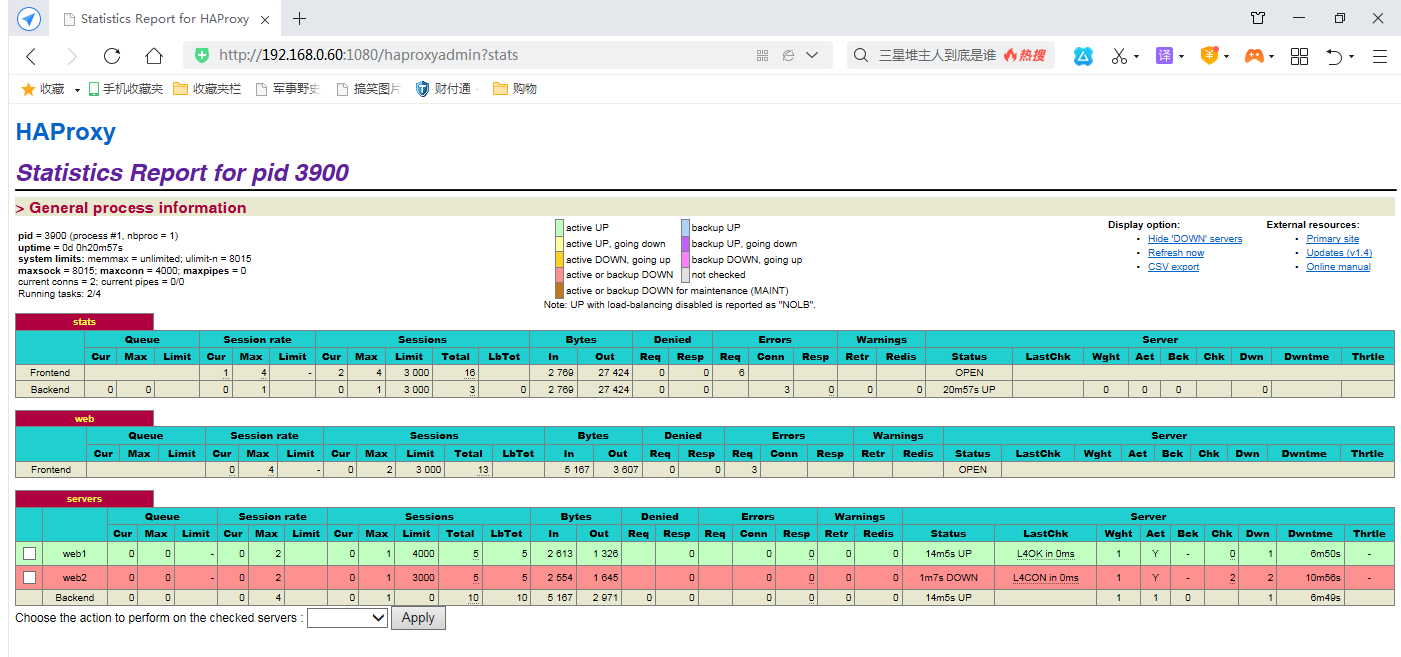Reload the HAProxy statistics page
This screenshot has height=657, width=1401.
(x=112, y=56)
